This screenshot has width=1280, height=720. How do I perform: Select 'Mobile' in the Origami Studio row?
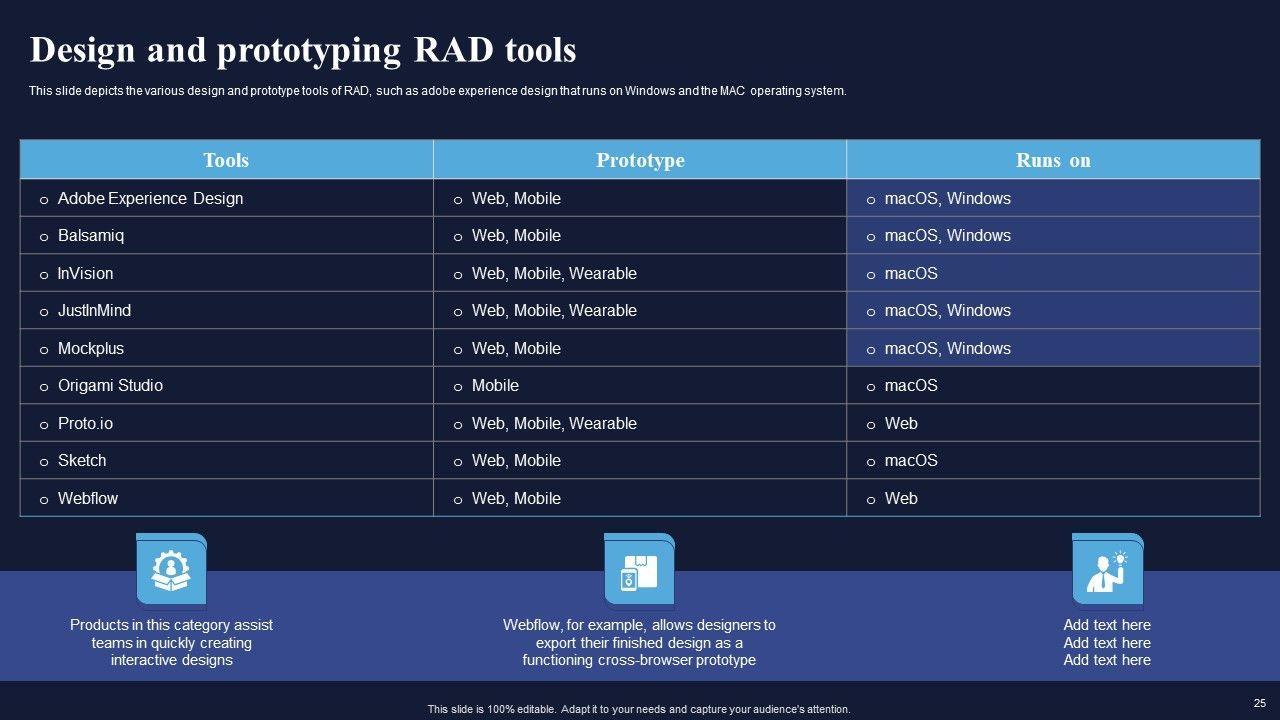495,386
